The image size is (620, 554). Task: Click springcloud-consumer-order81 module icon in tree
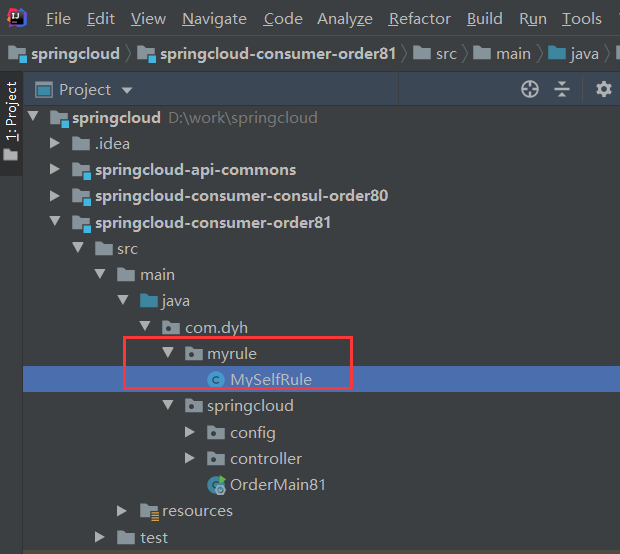81,223
